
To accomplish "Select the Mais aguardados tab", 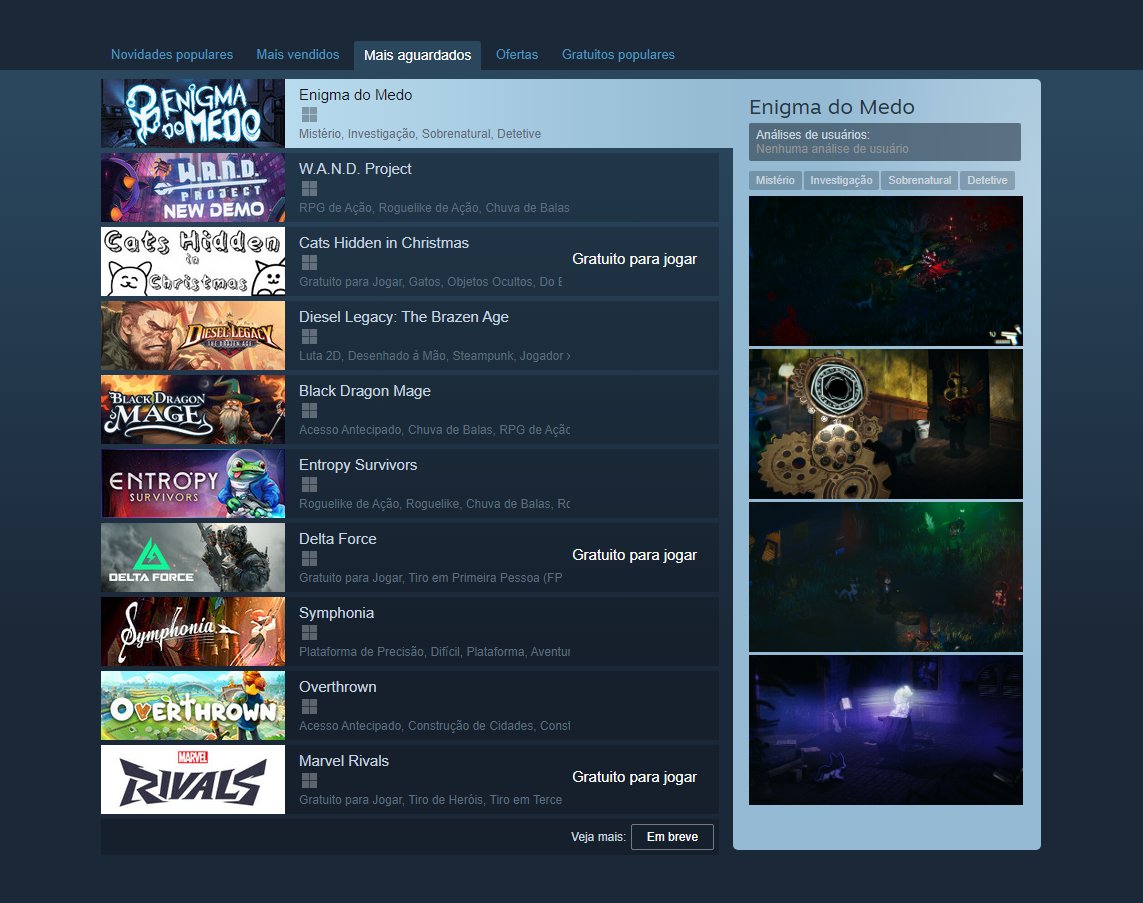I will (x=418, y=55).
